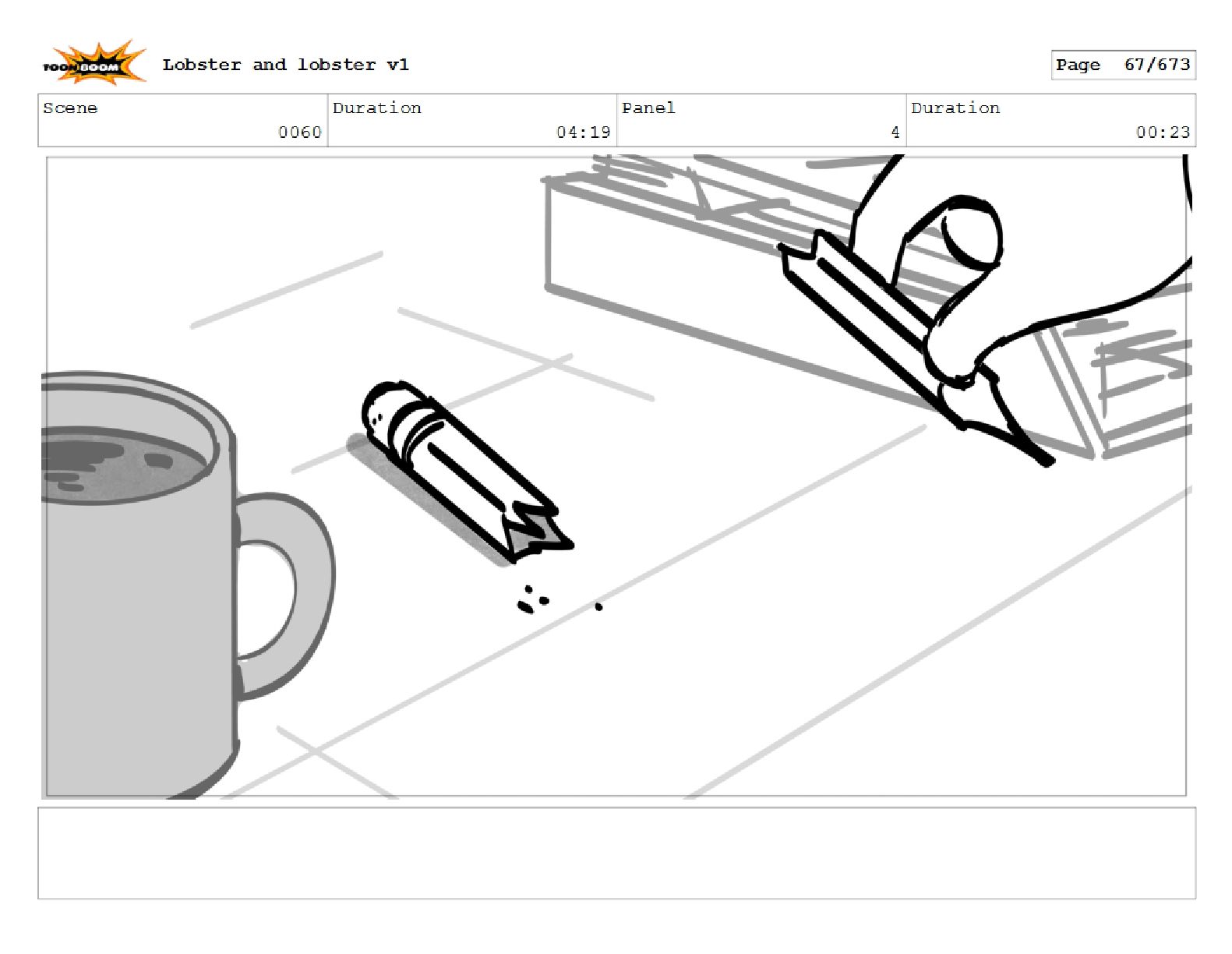The image size is (1232, 954).
Task: Click the Panel number 4
Action: pyautogui.click(x=895, y=132)
